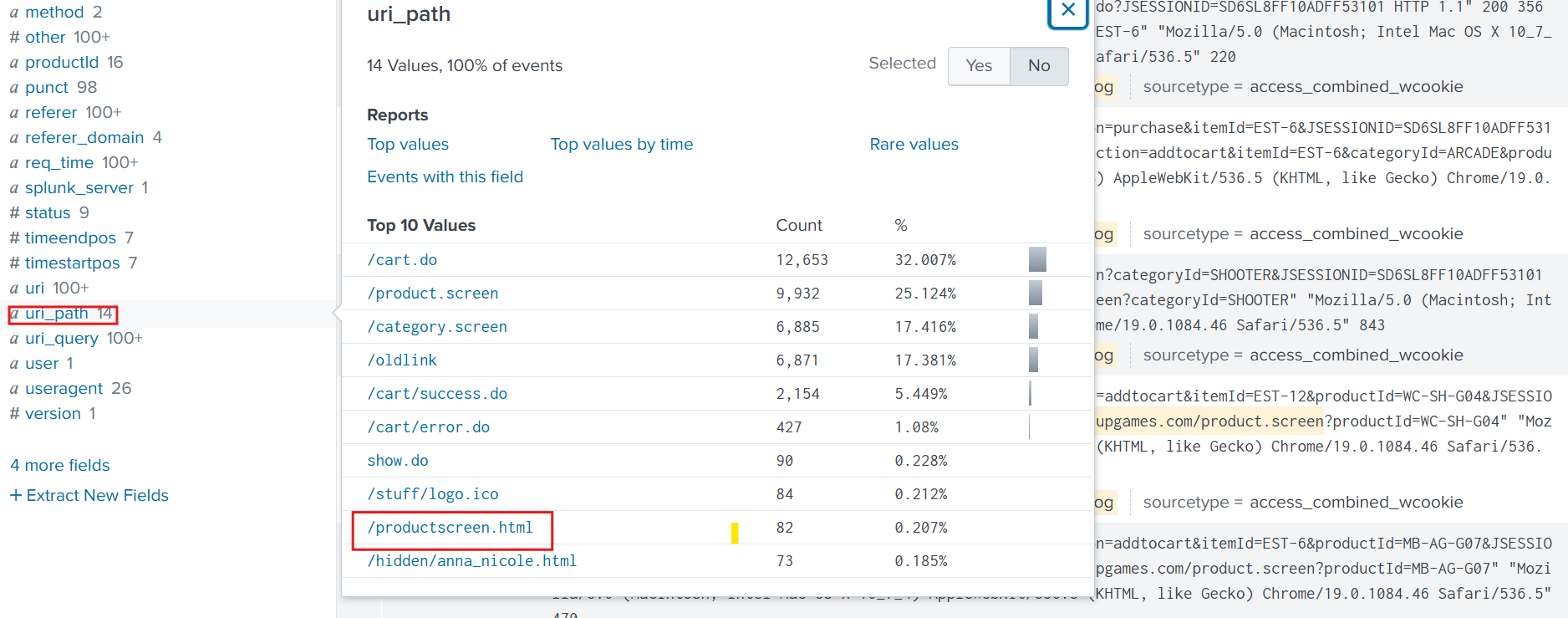Select the useragent field
This screenshot has height=618, width=1568.
click(64, 389)
